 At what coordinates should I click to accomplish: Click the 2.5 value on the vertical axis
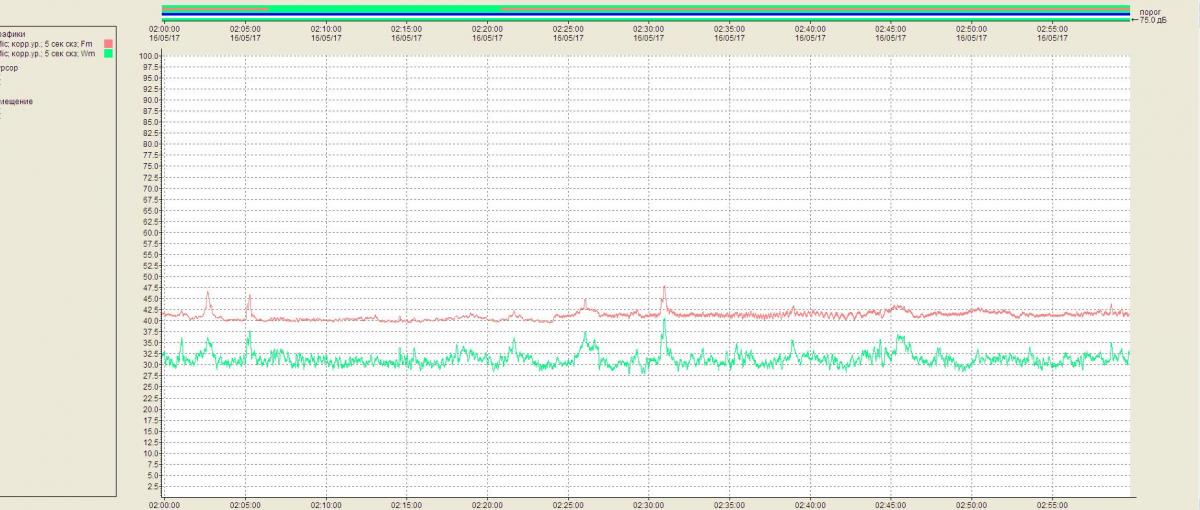point(153,486)
